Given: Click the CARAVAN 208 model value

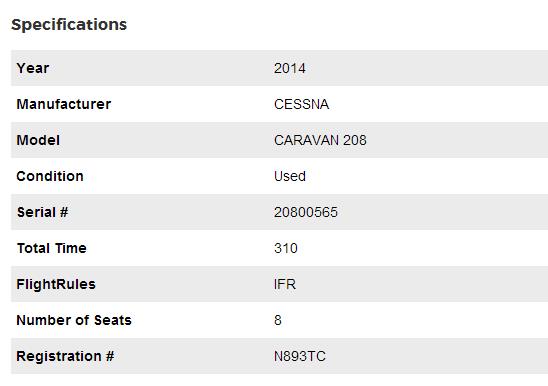Looking at the screenshot, I should [320, 140].
